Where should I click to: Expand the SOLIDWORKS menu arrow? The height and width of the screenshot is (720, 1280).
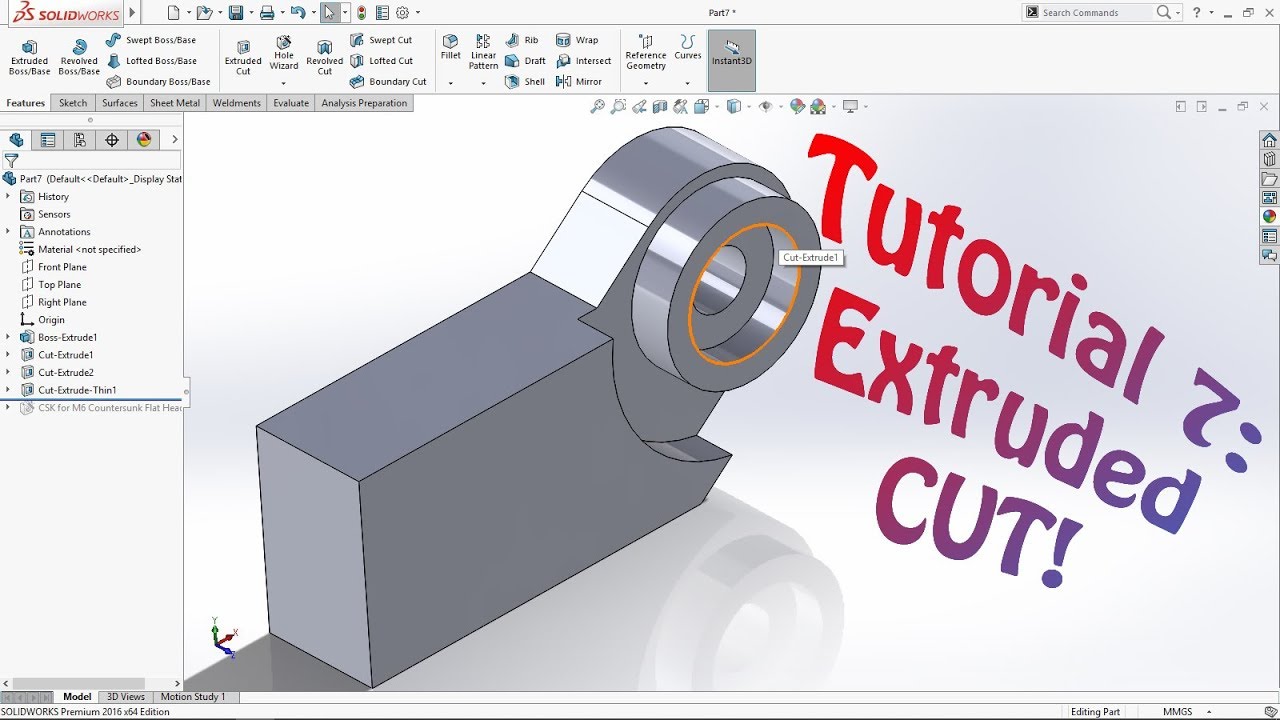[132, 13]
